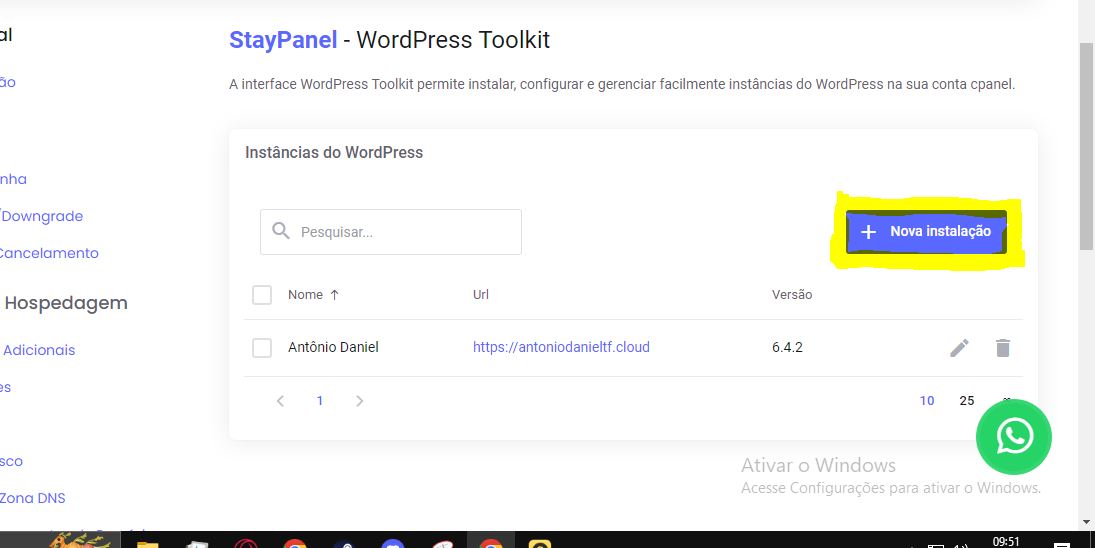The width and height of the screenshot is (1095, 548).
Task: Open Zona DNS in the sidebar
Action: point(32,498)
